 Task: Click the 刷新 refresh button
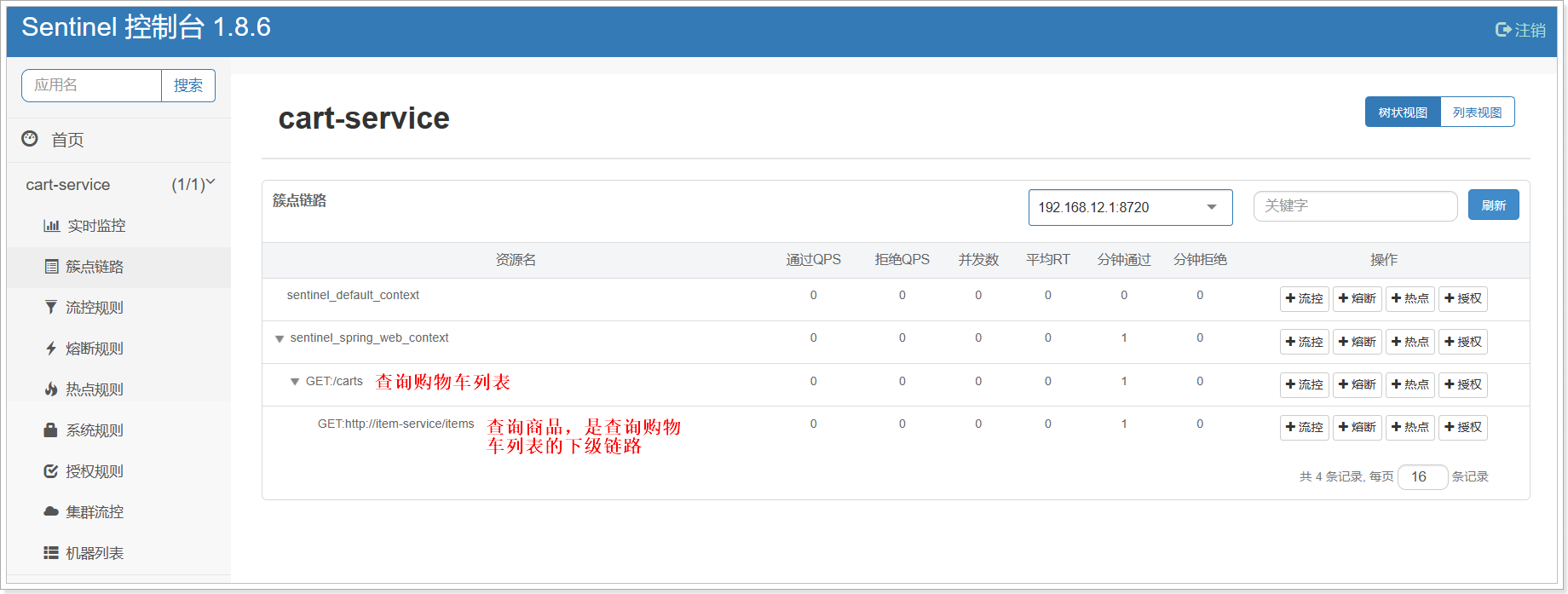pyautogui.click(x=1493, y=205)
